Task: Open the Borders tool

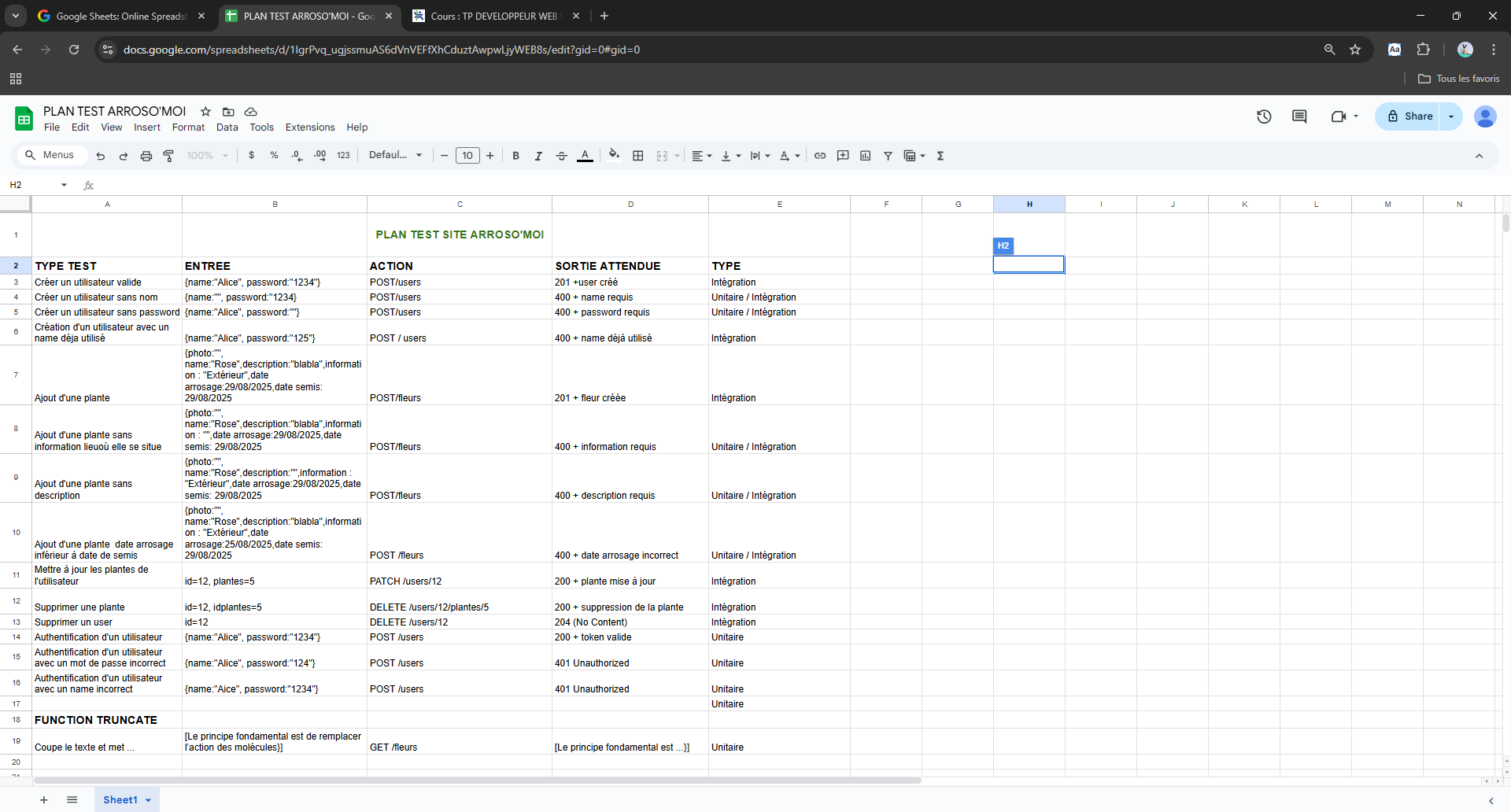Action: pyautogui.click(x=638, y=156)
